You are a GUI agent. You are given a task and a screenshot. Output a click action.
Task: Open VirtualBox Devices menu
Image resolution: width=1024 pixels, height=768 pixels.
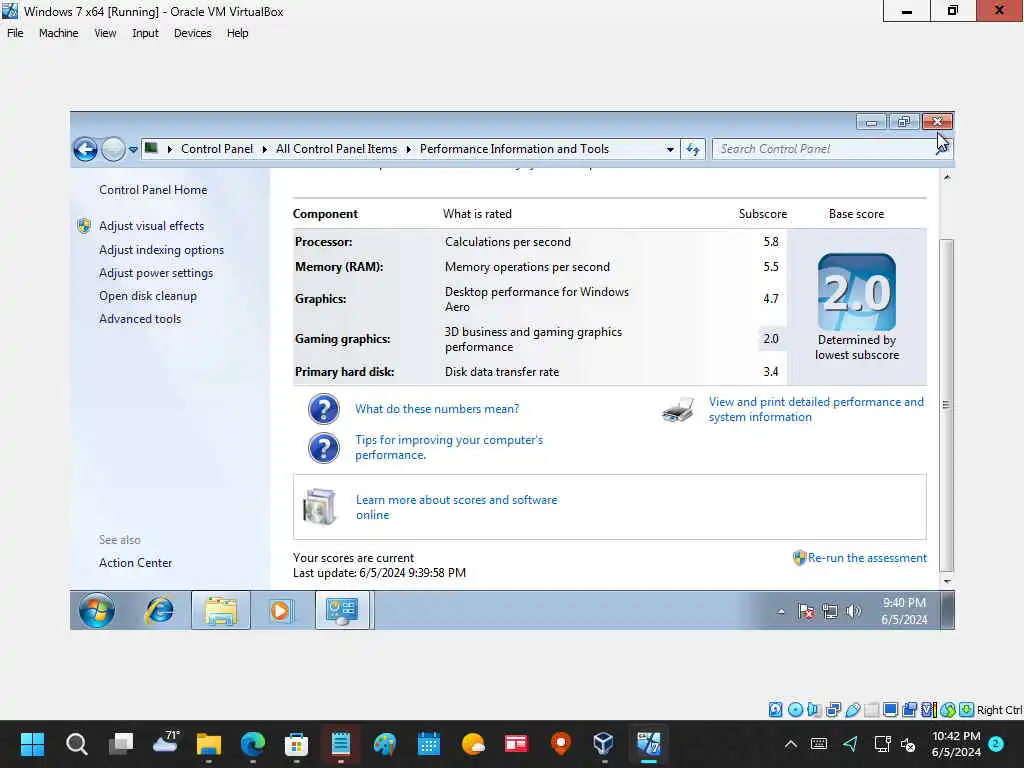point(193,33)
